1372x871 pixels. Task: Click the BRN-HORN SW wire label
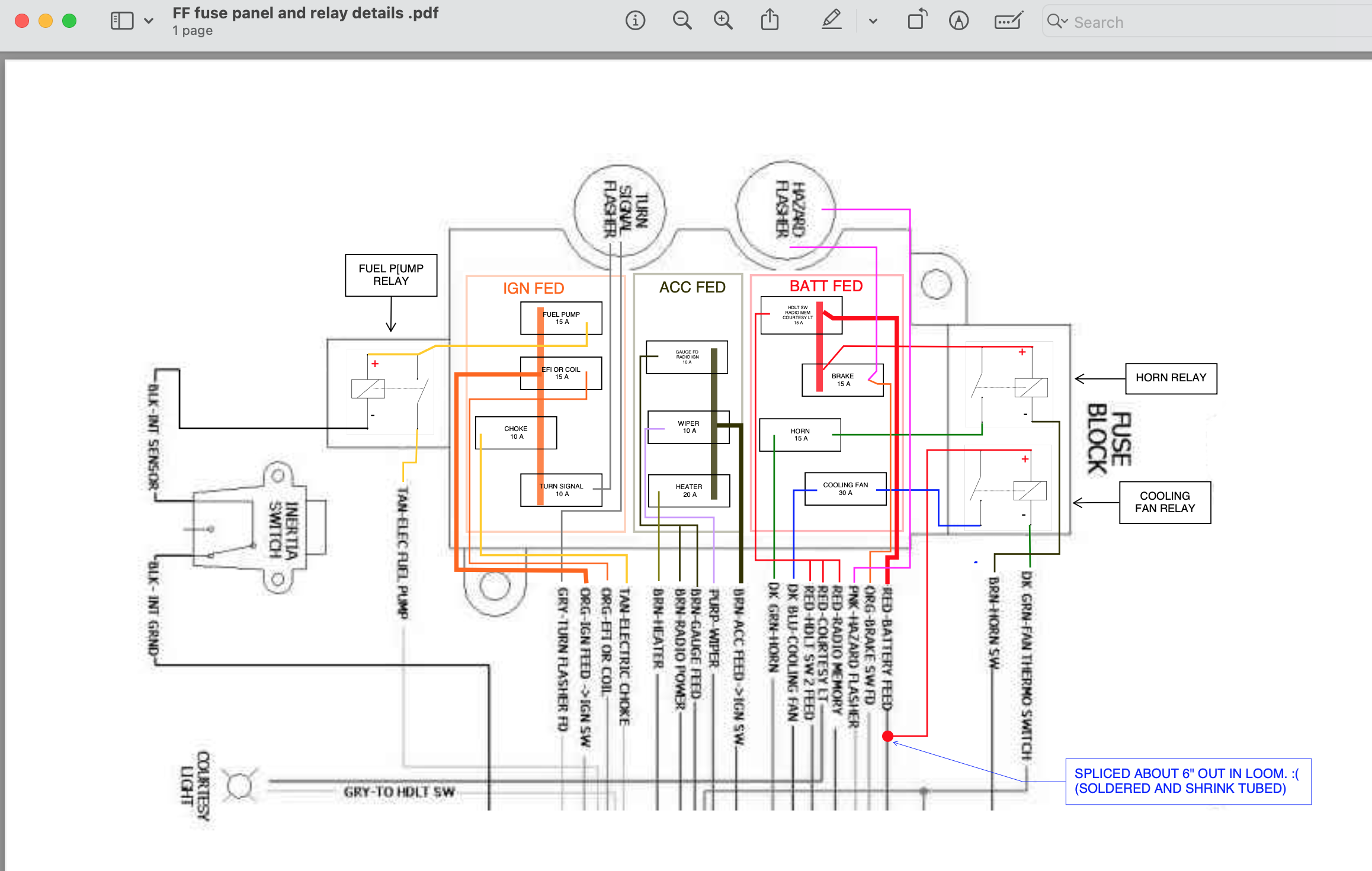pyautogui.click(x=993, y=623)
